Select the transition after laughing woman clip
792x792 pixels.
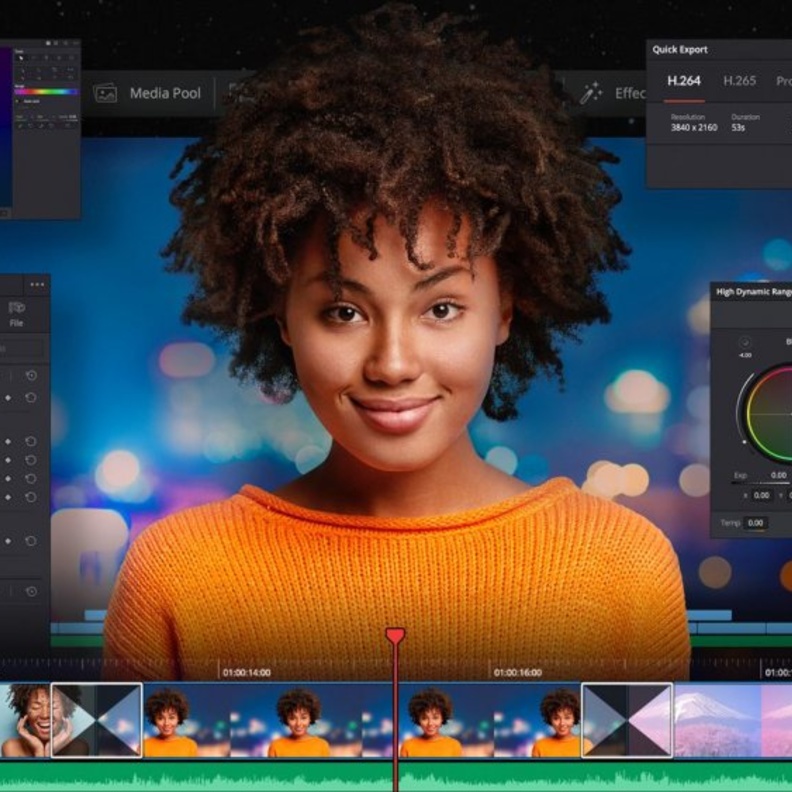pyautogui.click(x=96, y=720)
